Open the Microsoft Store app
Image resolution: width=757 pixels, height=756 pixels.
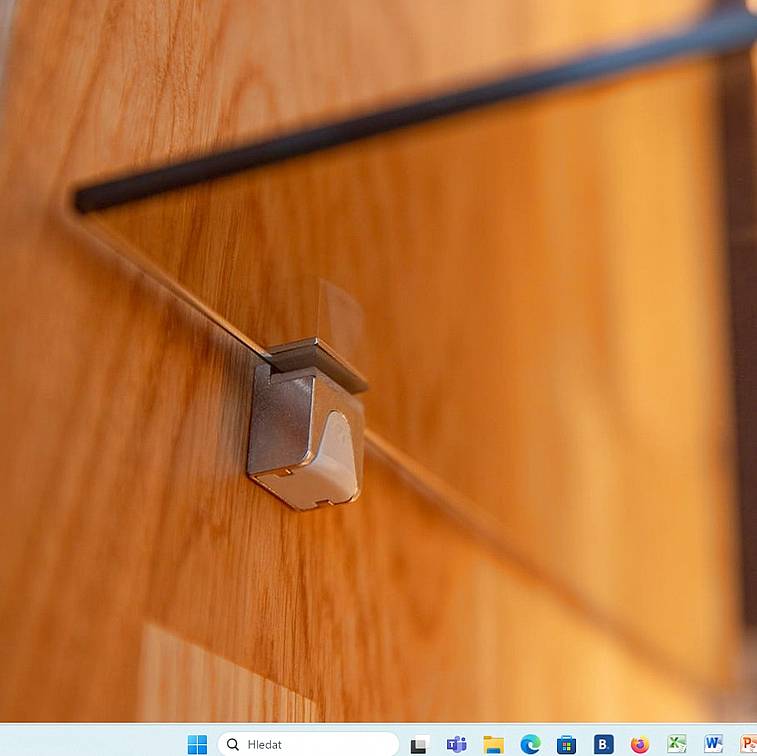tap(566, 744)
